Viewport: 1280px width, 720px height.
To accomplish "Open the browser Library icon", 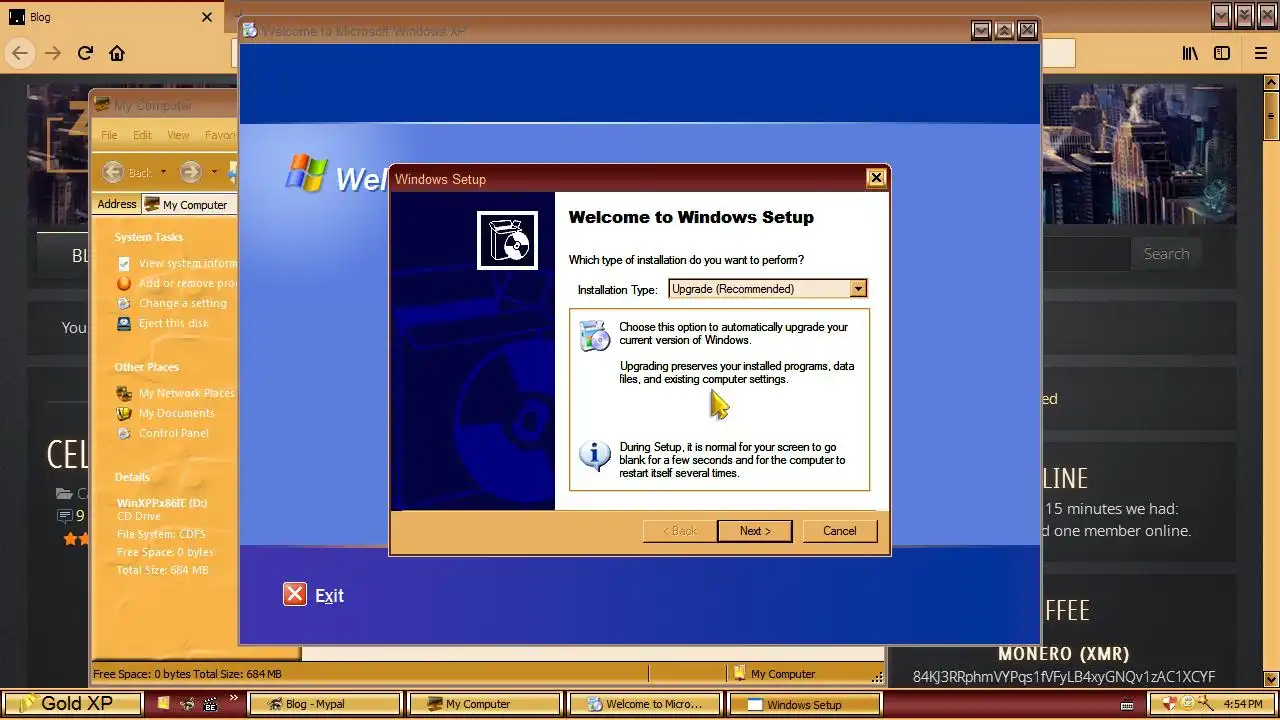I will (x=1190, y=53).
